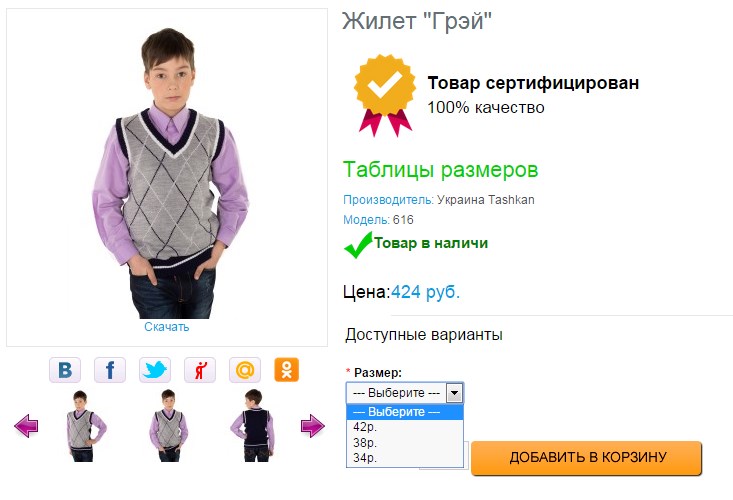Share on Odnoklassniki orange icon
733x500 pixels.
pyautogui.click(x=287, y=370)
